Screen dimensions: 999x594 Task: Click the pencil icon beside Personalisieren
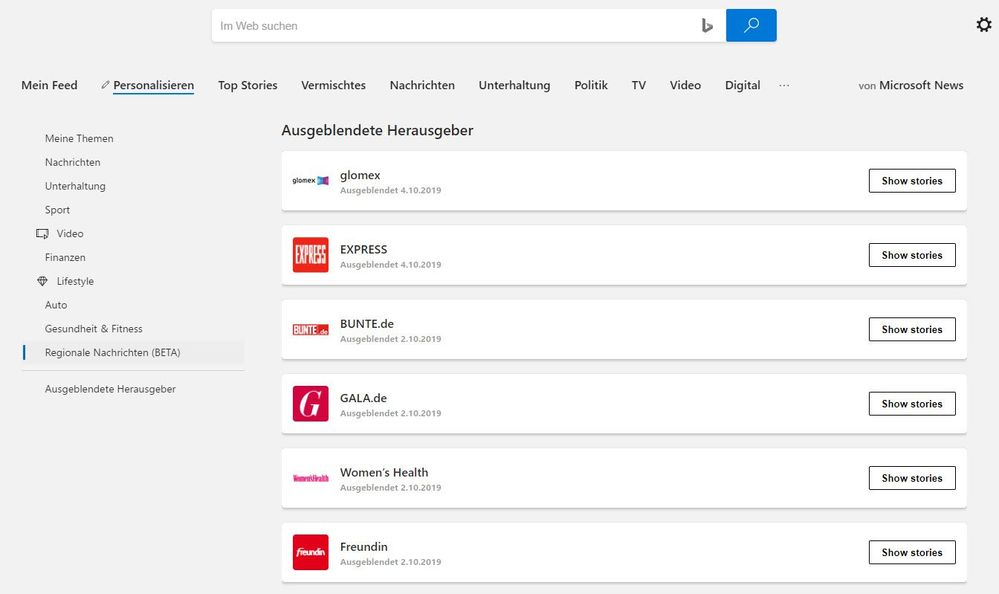tap(105, 85)
